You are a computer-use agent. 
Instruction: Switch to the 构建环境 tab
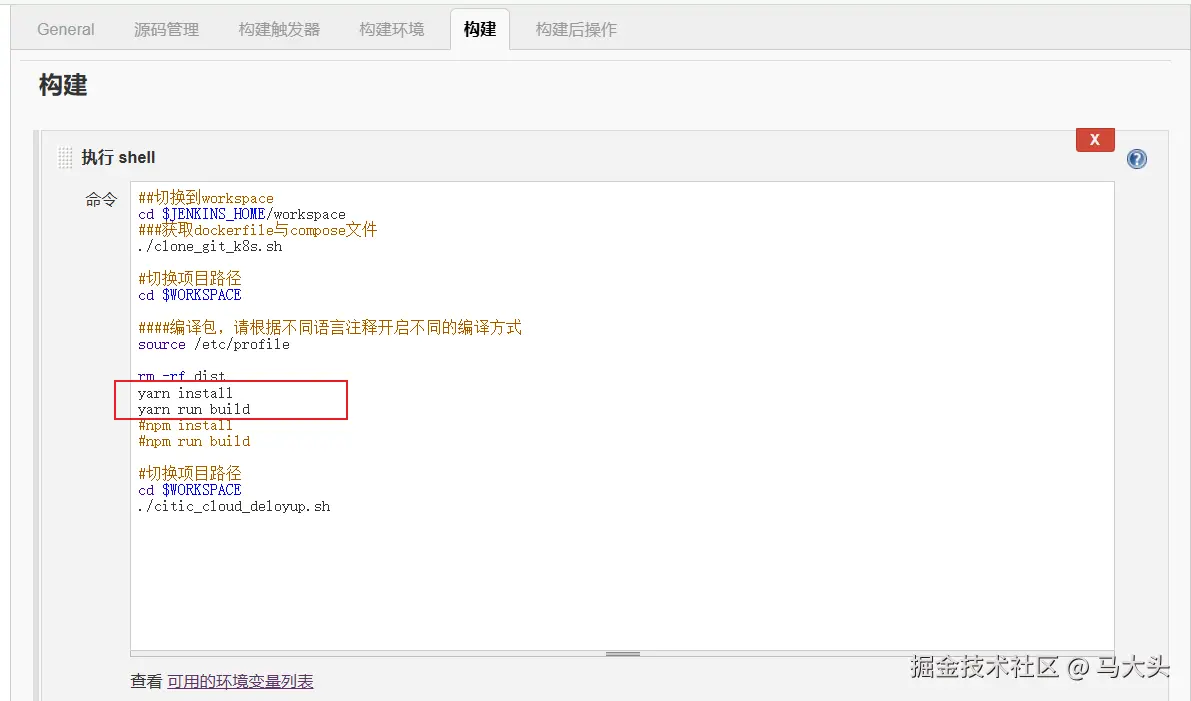[390, 29]
